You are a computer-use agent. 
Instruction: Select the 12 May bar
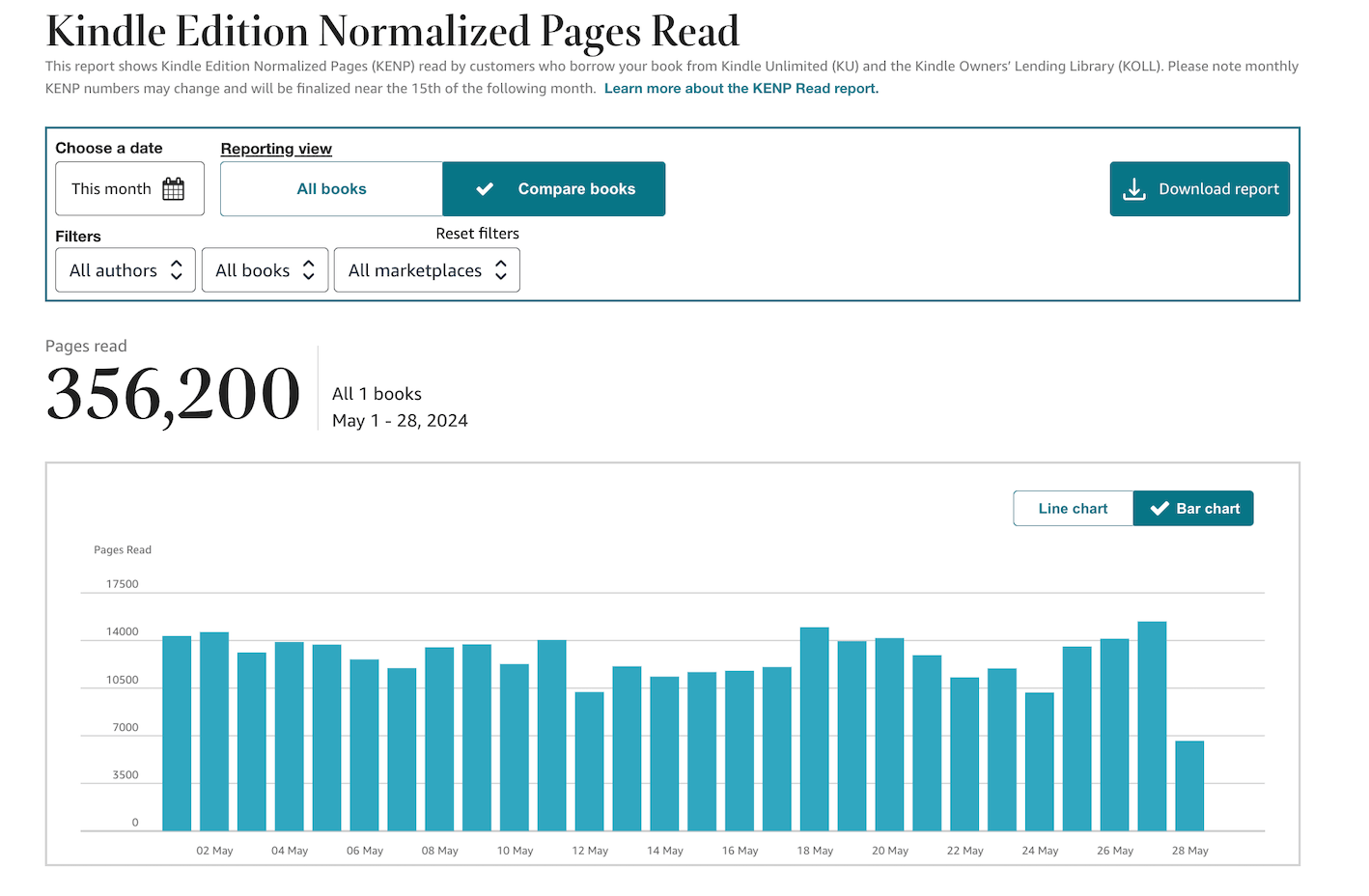(590, 761)
